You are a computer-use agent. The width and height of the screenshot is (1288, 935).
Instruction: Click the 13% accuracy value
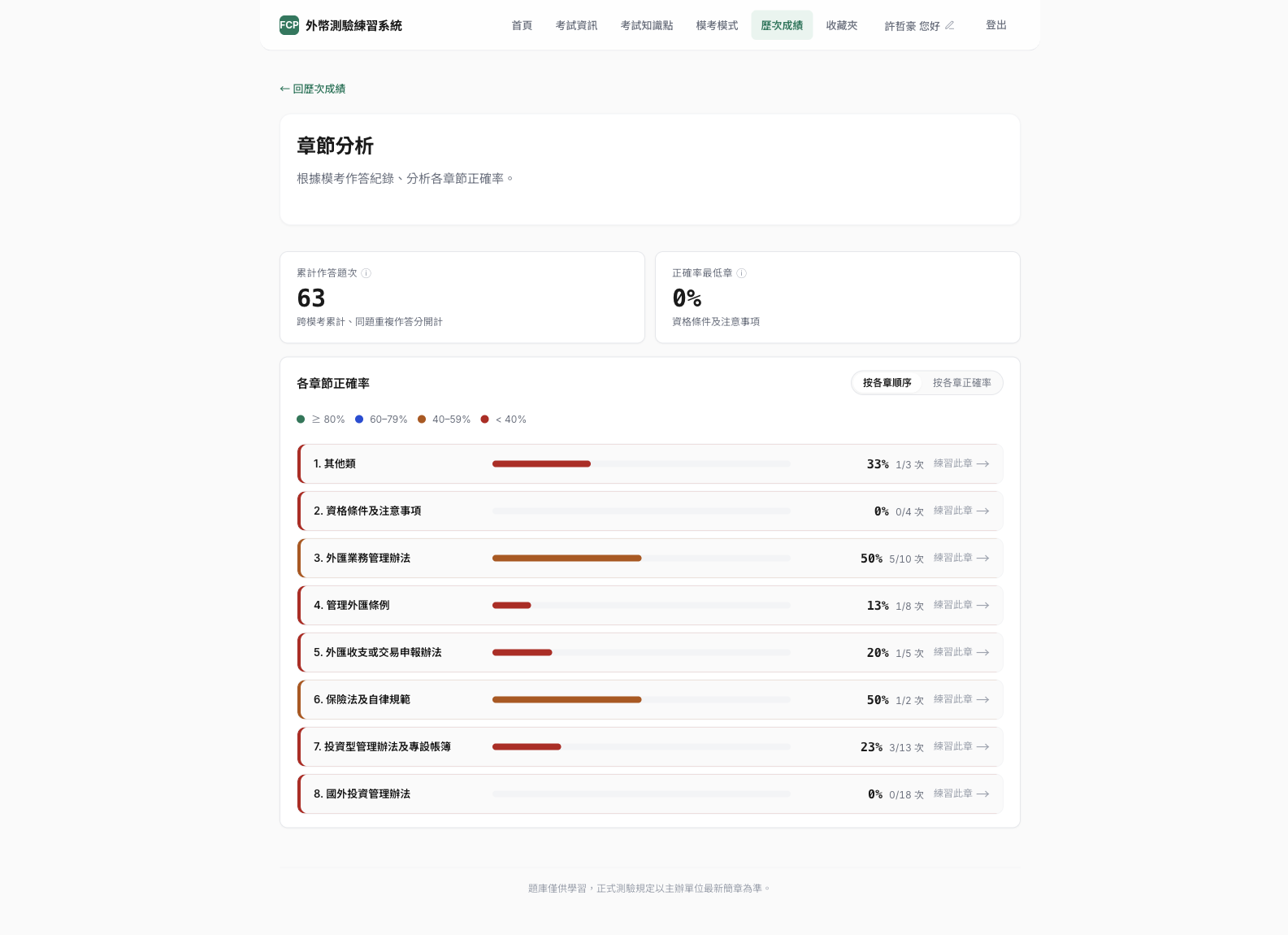(x=878, y=606)
